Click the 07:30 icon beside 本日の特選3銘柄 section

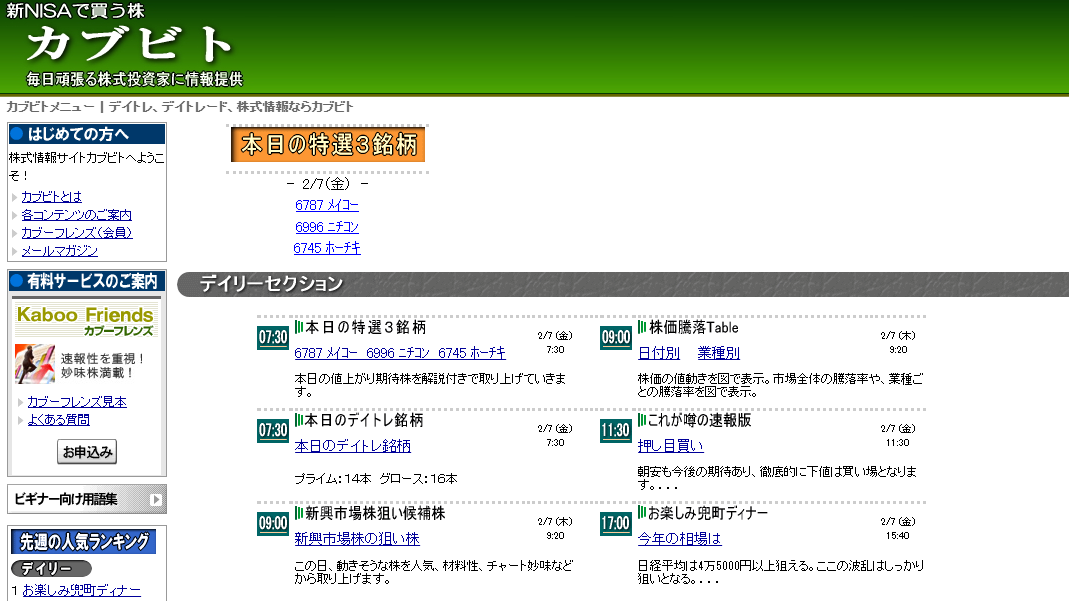(273, 338)
